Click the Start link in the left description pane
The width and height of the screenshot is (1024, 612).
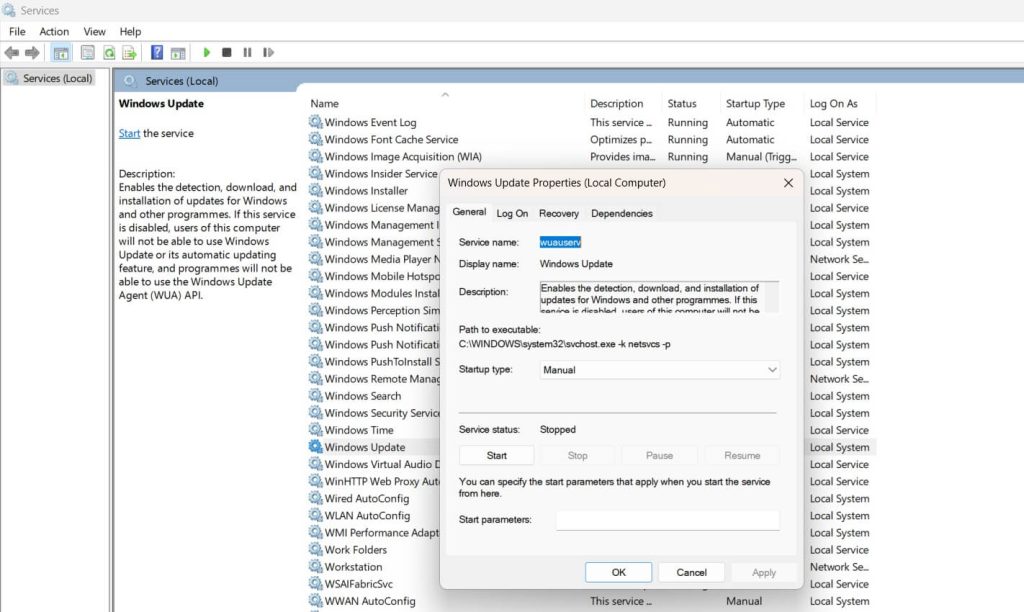click(129, 133)
